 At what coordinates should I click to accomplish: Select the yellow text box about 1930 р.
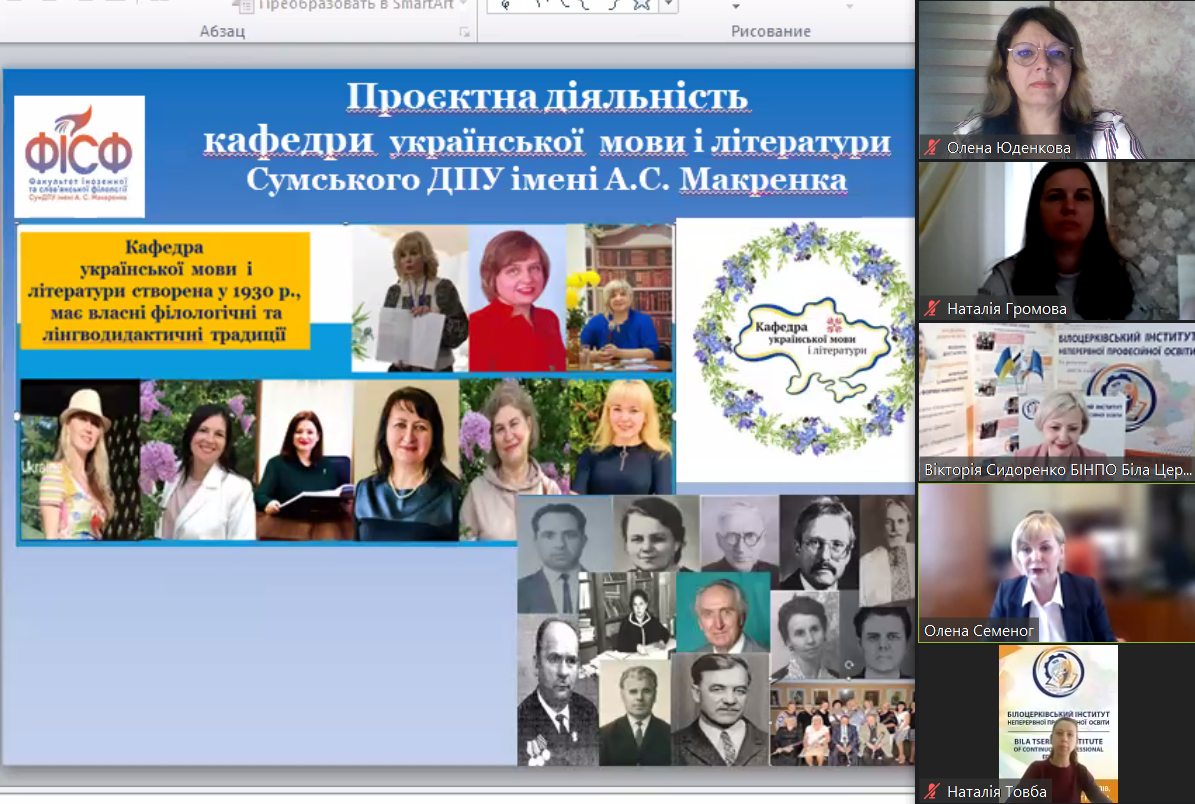[x=164, y=290]
